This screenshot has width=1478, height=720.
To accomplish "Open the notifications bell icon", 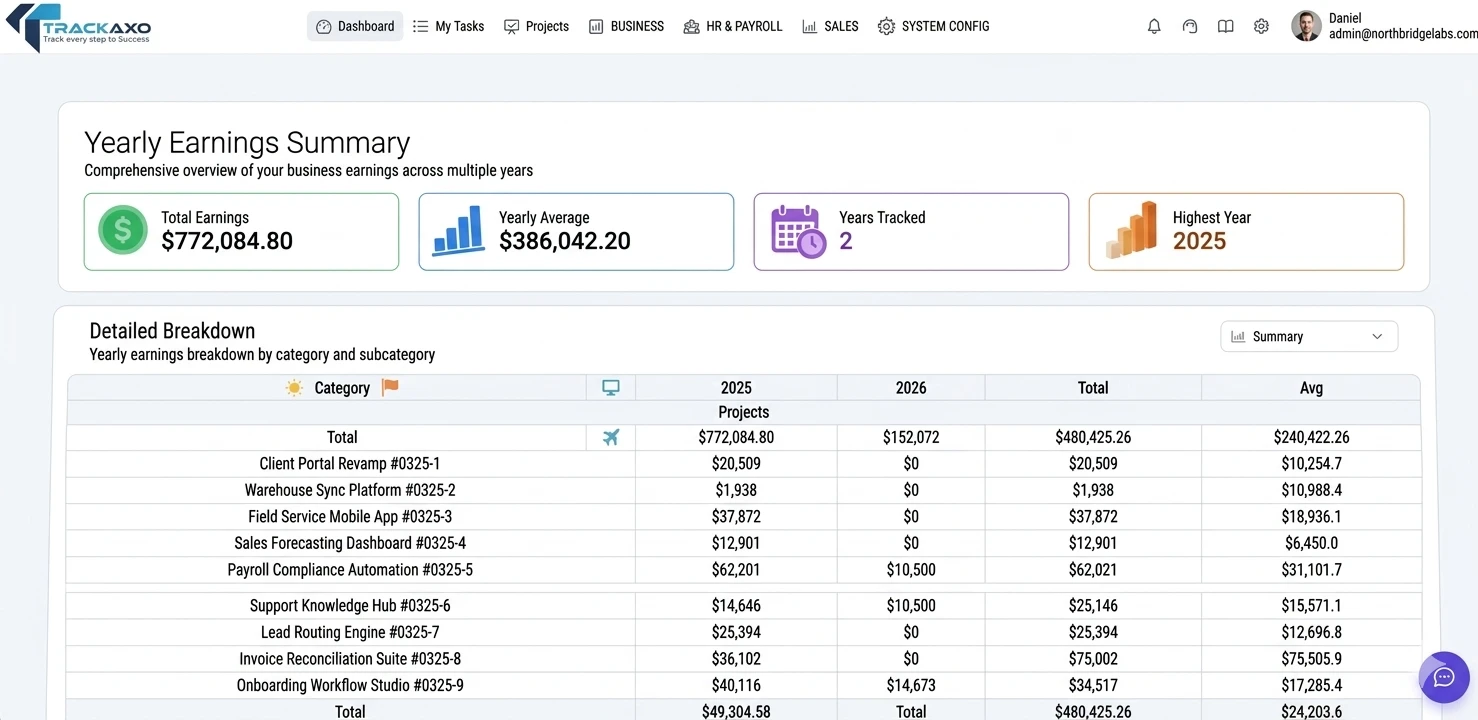I will coord(1153,26).
